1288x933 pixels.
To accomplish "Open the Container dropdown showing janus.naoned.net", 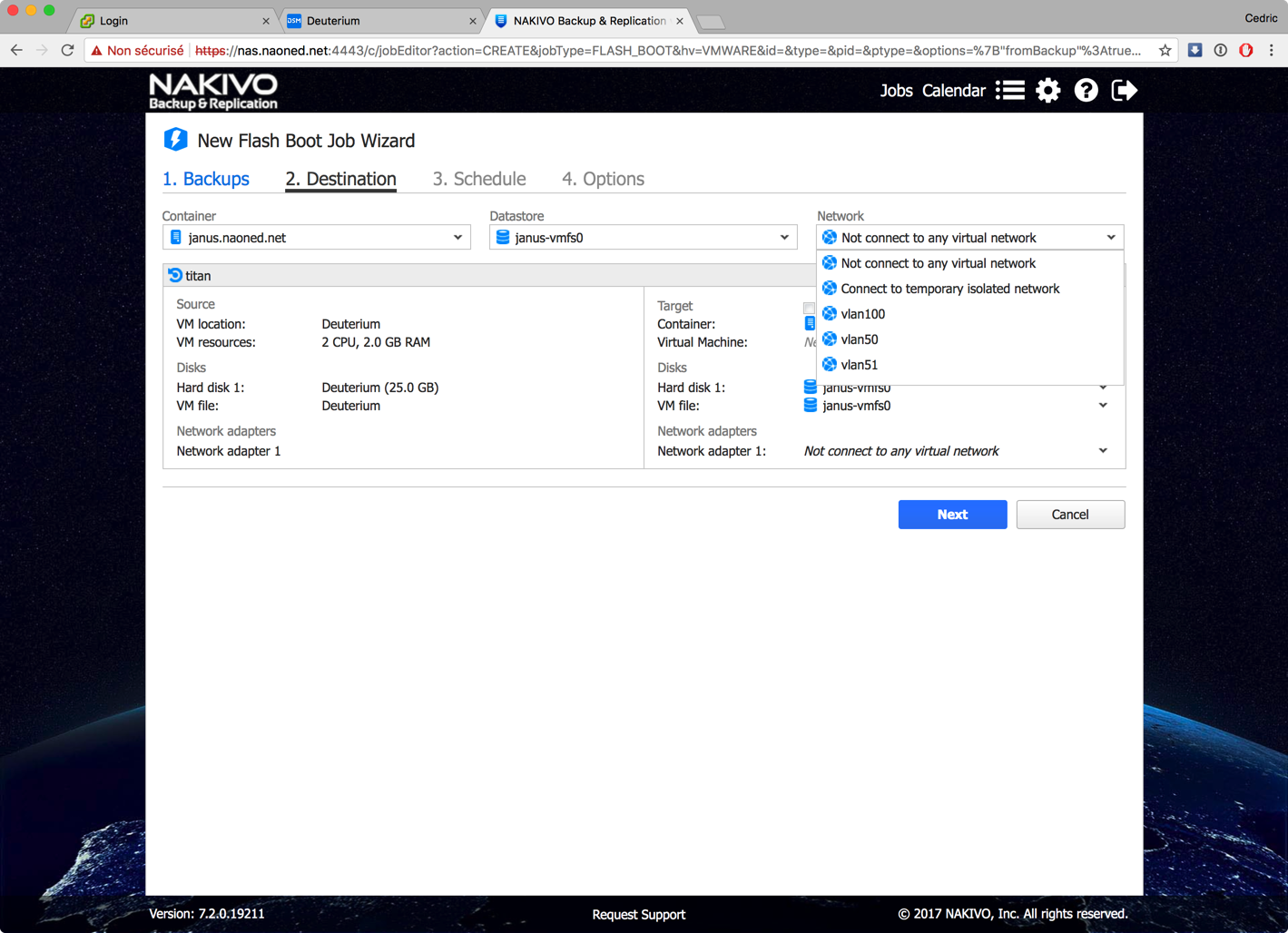I will click(x=316, y=238).
